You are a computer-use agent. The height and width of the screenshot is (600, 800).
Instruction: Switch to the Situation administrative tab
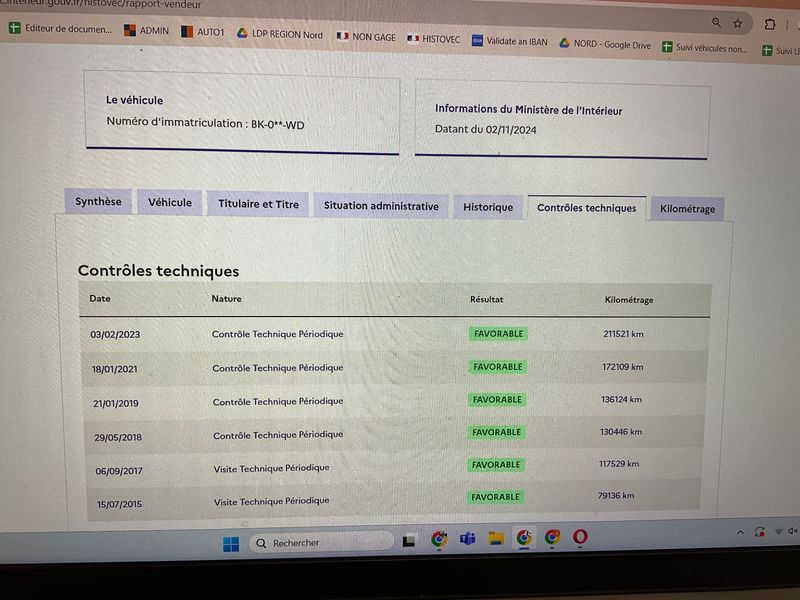pyautogui.click(x=381, y=206)
